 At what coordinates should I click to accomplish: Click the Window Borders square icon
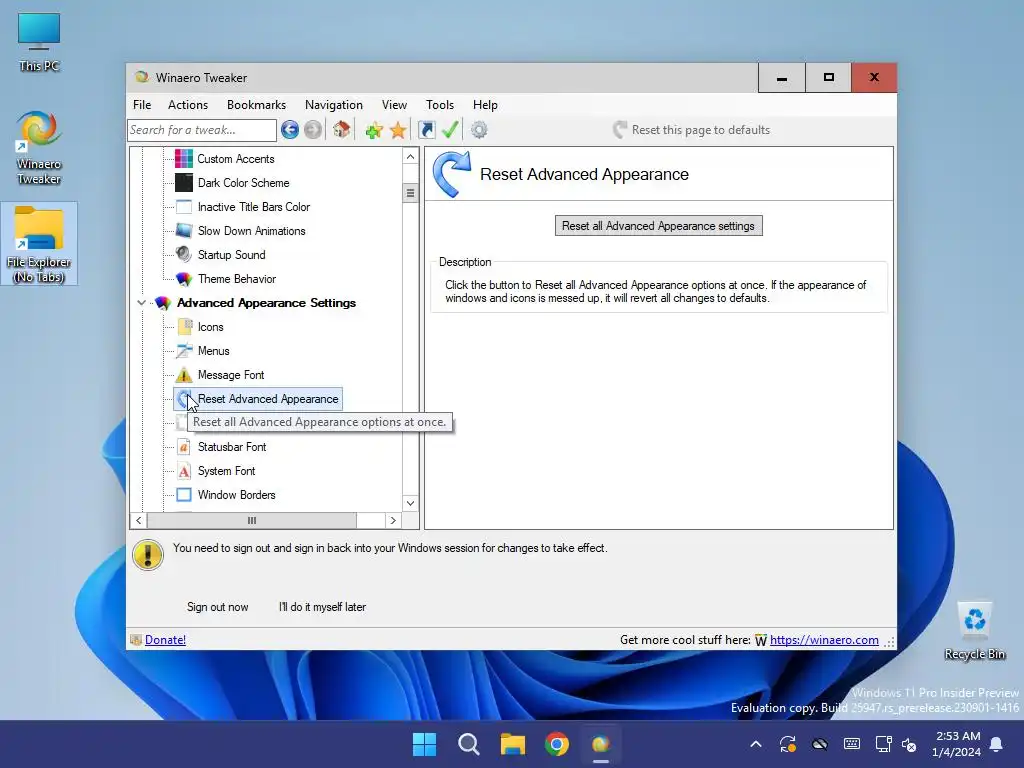click(x=184, y=495)
